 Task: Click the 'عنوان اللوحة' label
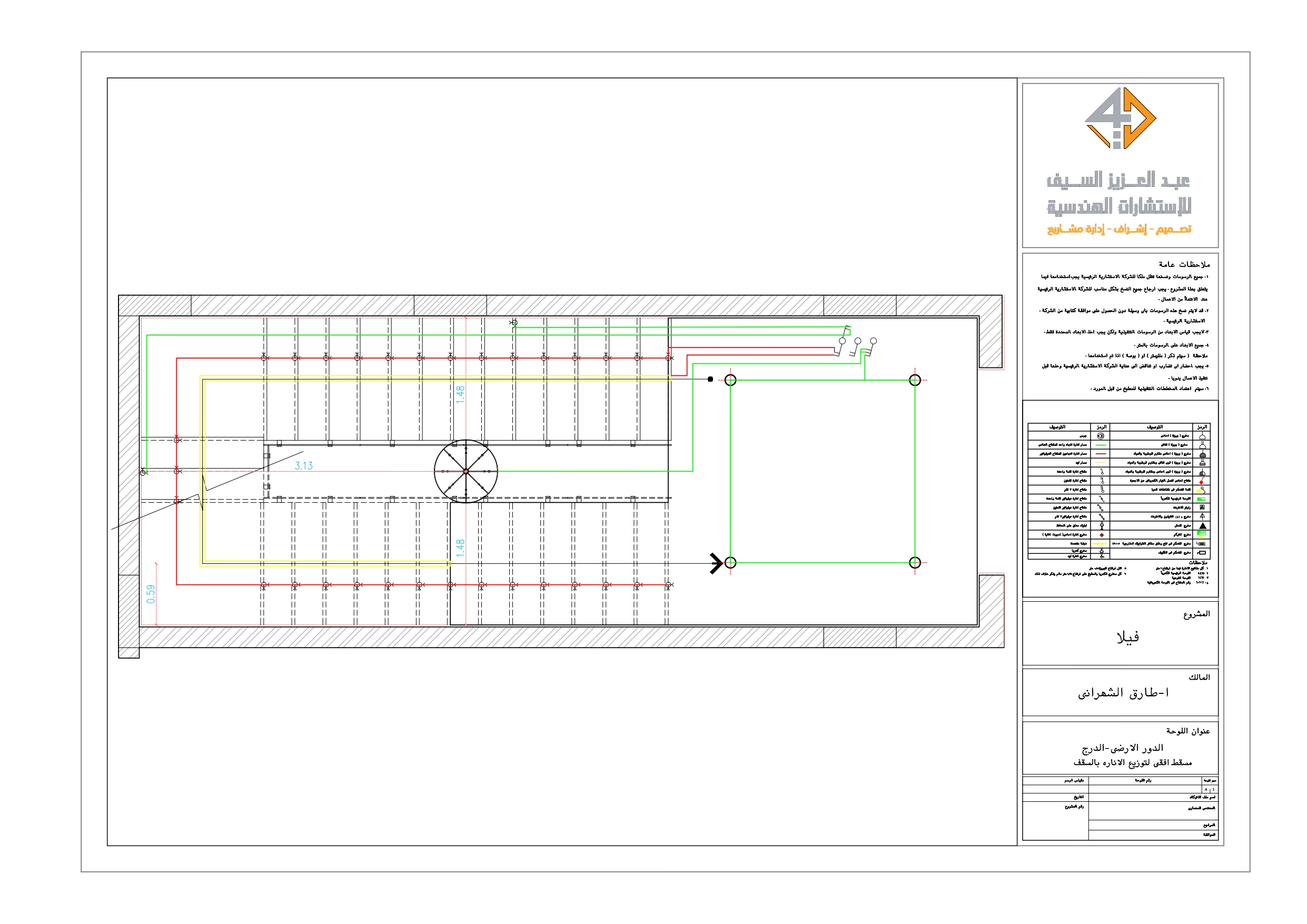pyautogui.click(x=1188, y=730)
